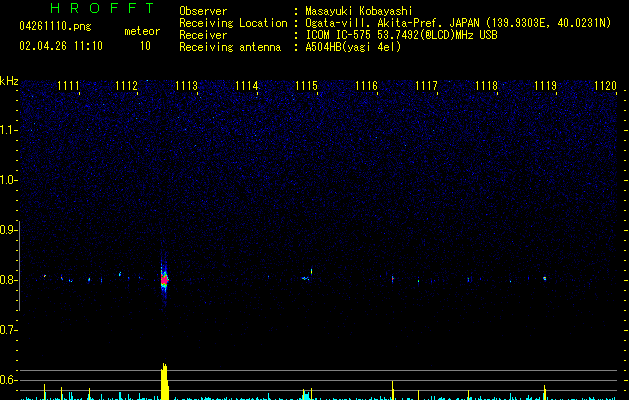This screenshot has height=400, width=629.
Task: Click the 1.0 kHz frequency label
Action: [x=7, y=180]
